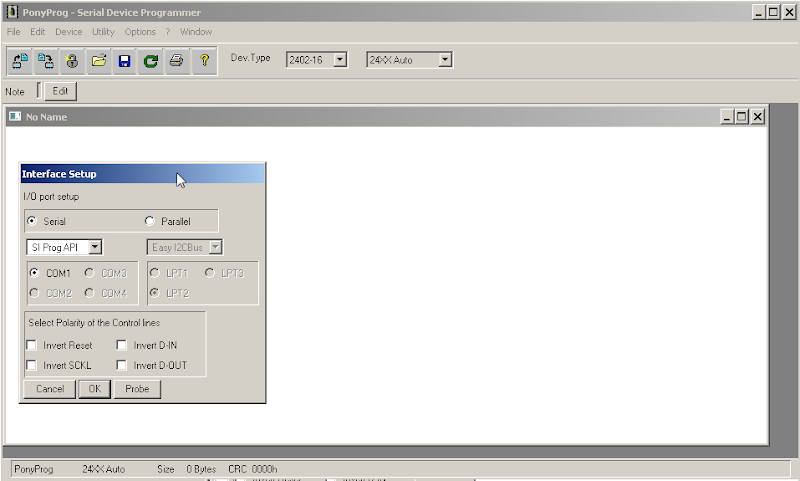
Task: Open the Window menu
Action: pyautogui.click(x=196, y=32)
